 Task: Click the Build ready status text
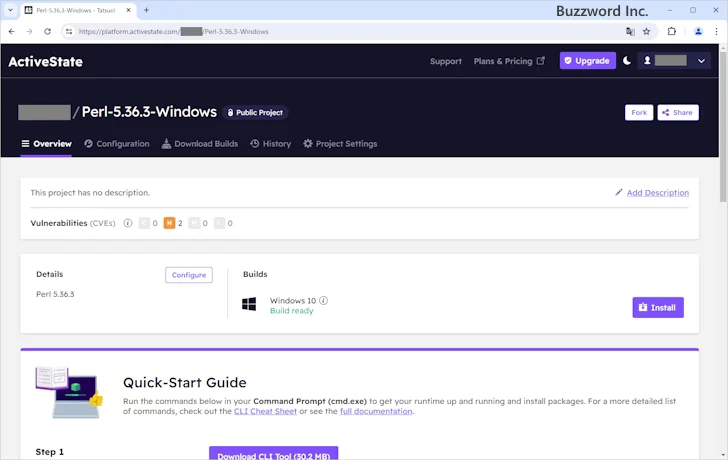292,311
